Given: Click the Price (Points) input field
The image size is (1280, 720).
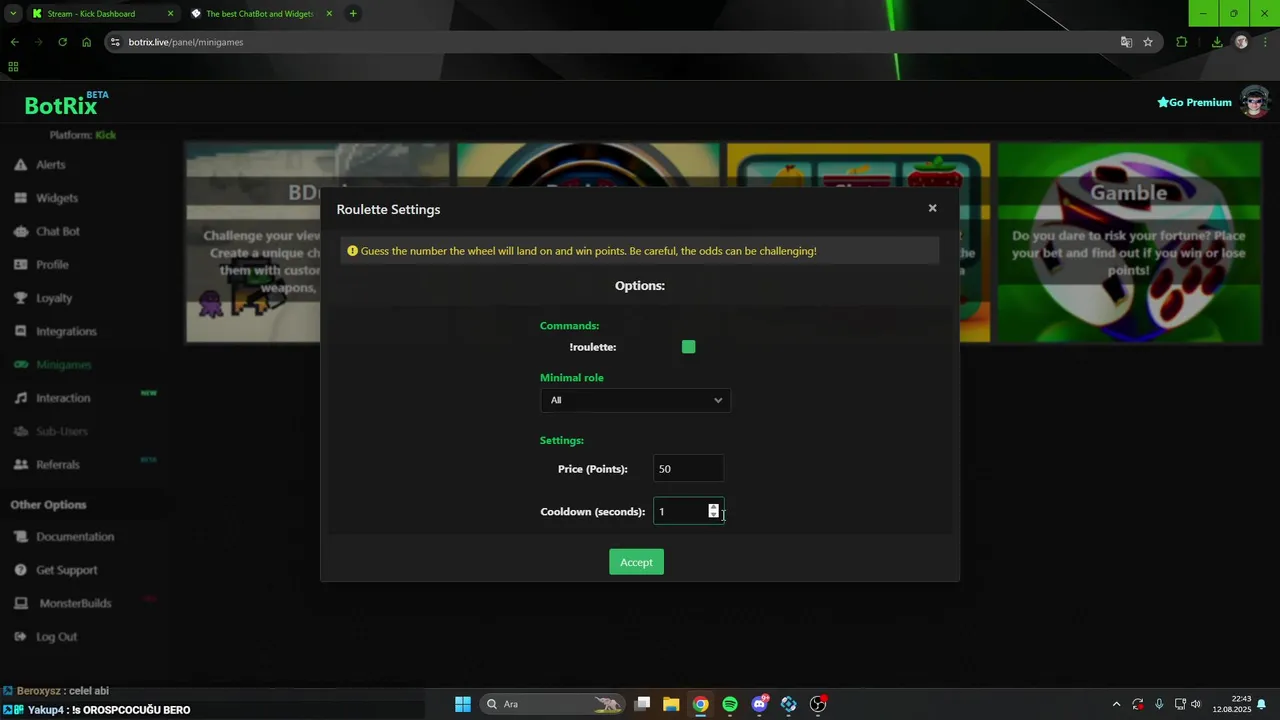Looking at the screenshot, I should tap(688, 469).
